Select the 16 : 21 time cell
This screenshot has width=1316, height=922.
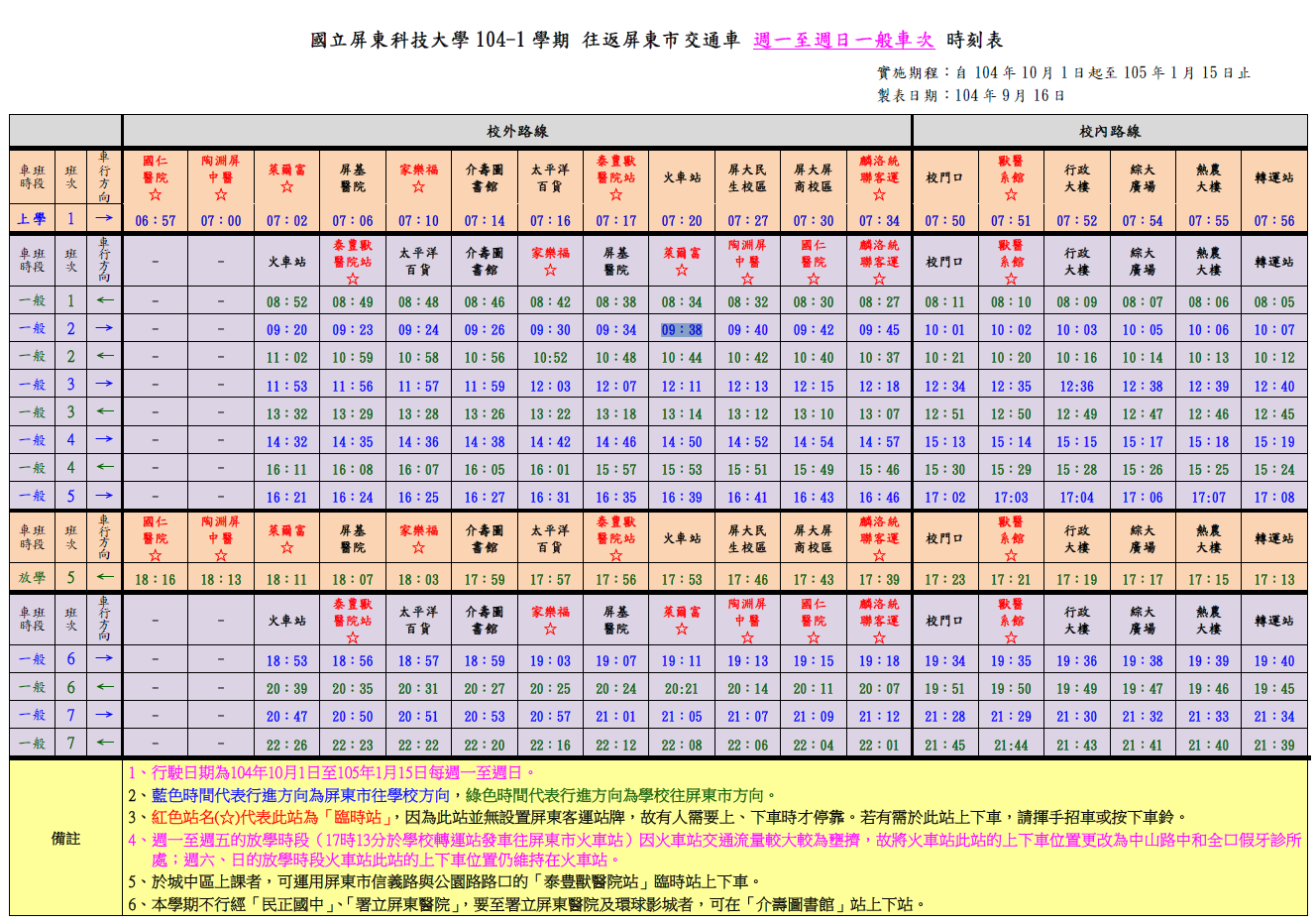(x=286, y=498)
